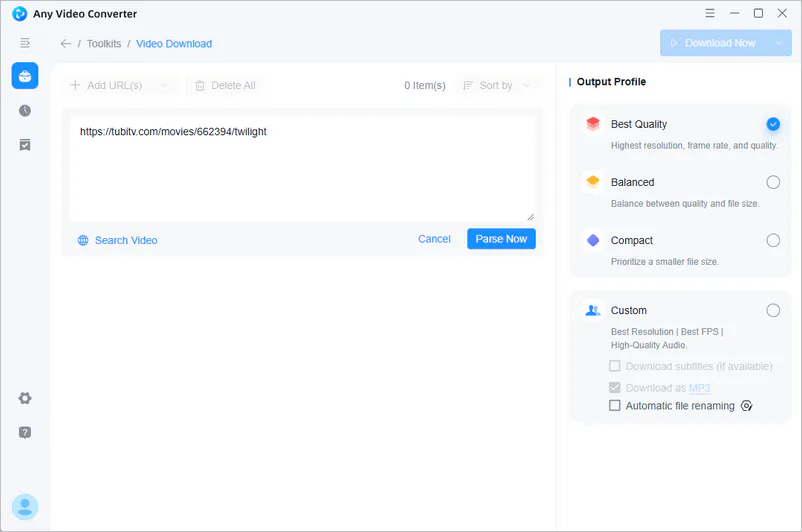Click the text area resize handle
Viewport: 802px width, 532px height.
(x=531, y=217)
